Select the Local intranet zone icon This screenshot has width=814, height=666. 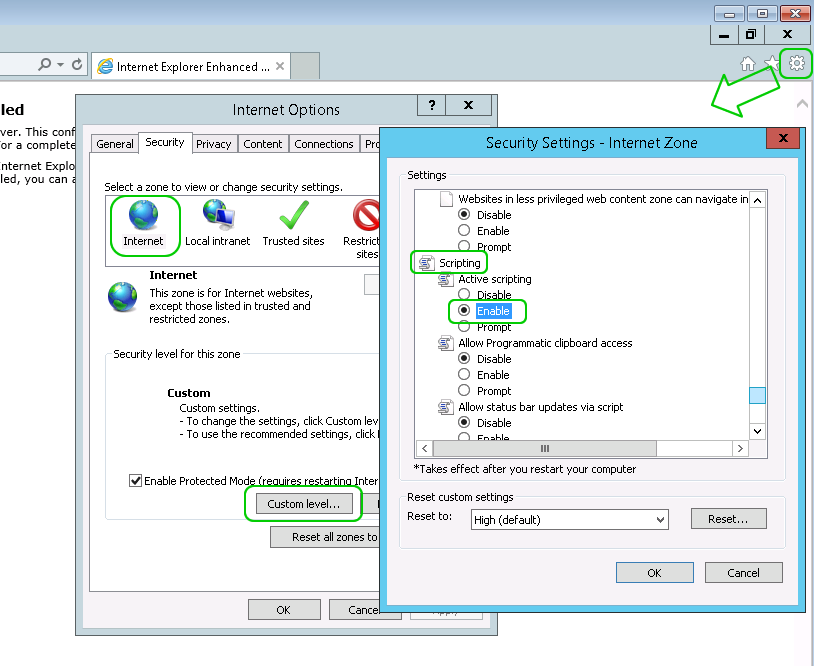pos(219,215)
